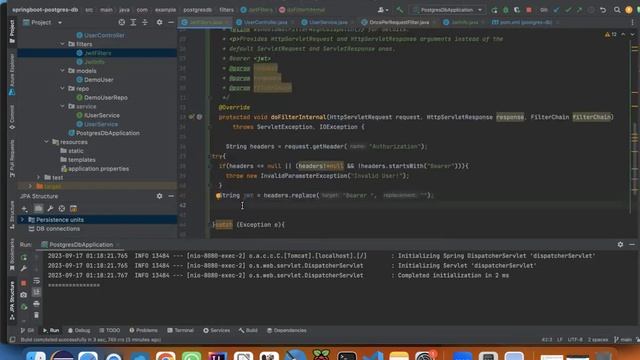Click the add plus icon in JPA Structure toolbar
This screenshot has height=360, width=640.
24,209
